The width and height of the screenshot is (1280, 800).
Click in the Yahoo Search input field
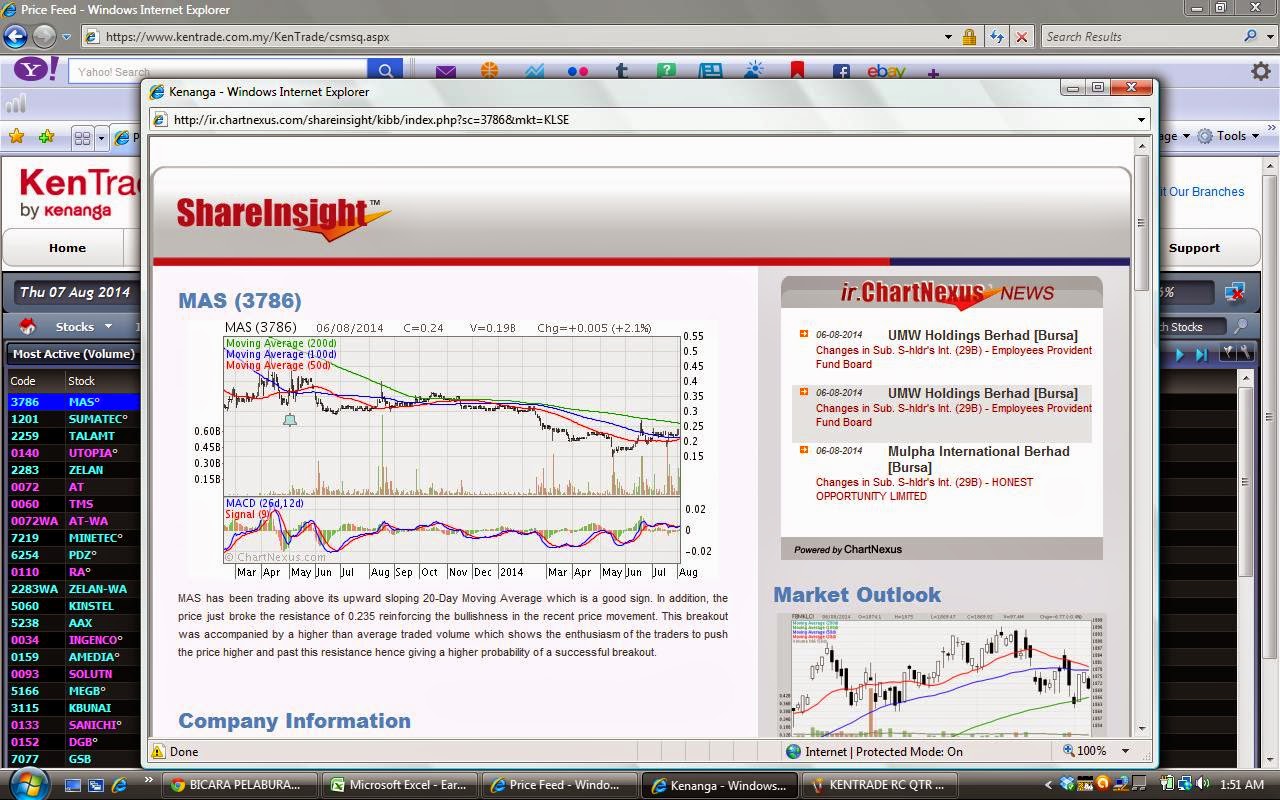point(217,71)
